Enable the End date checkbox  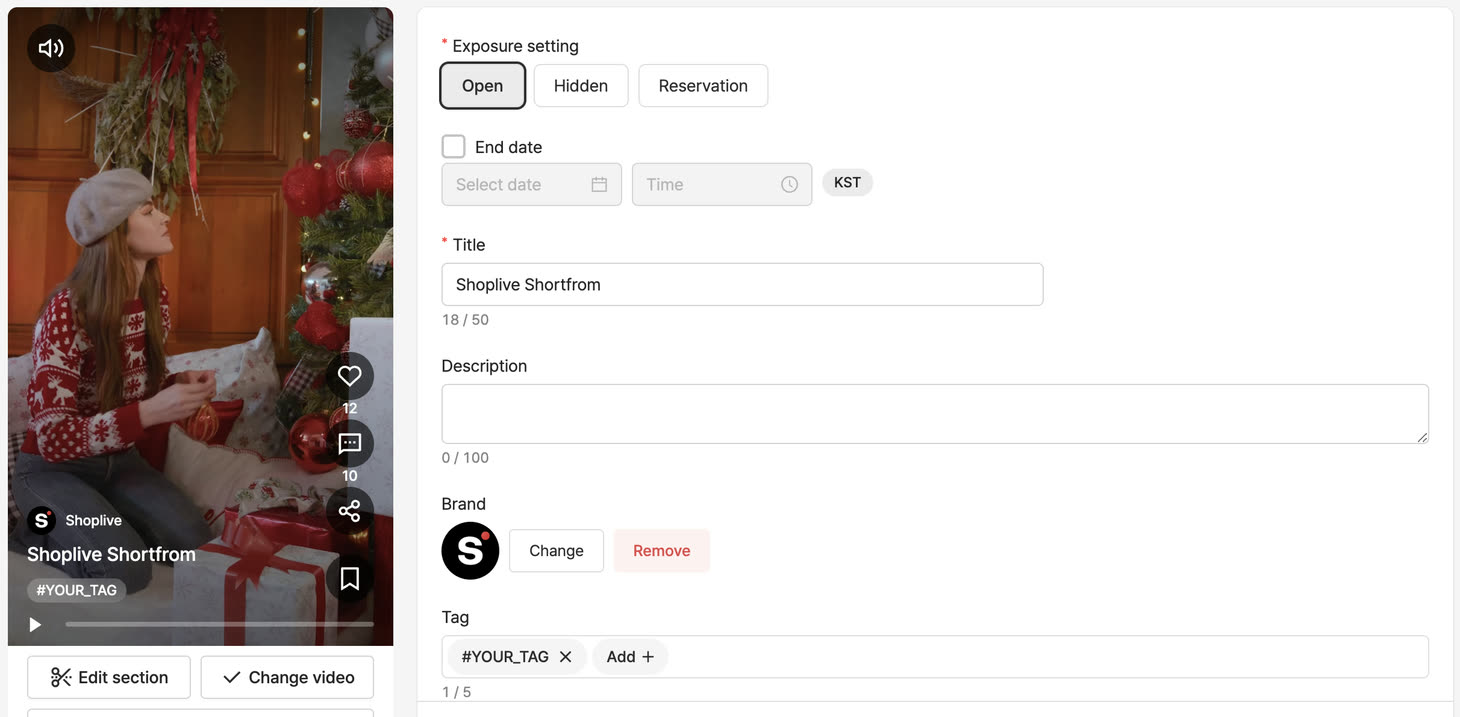point(454,147)
